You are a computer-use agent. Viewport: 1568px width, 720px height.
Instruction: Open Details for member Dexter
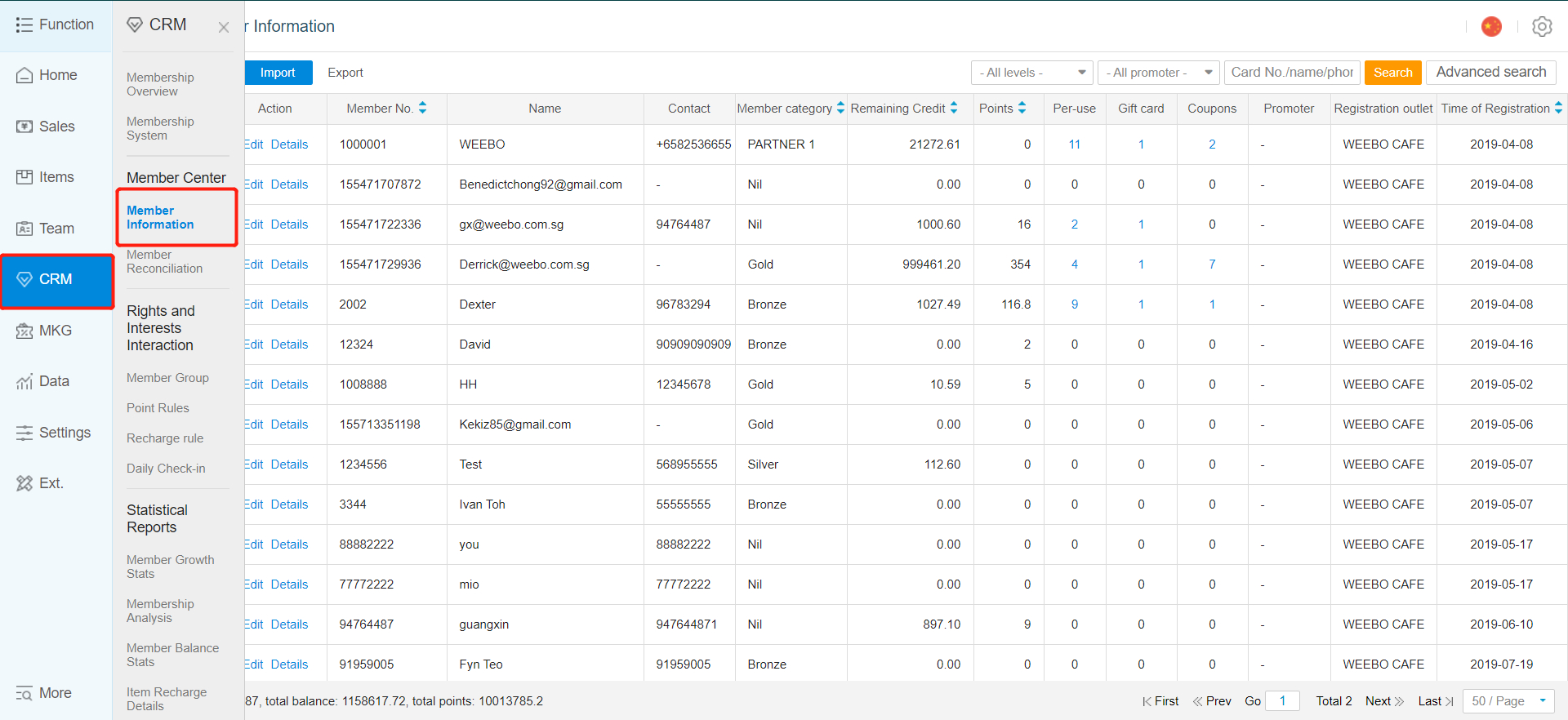289,304
